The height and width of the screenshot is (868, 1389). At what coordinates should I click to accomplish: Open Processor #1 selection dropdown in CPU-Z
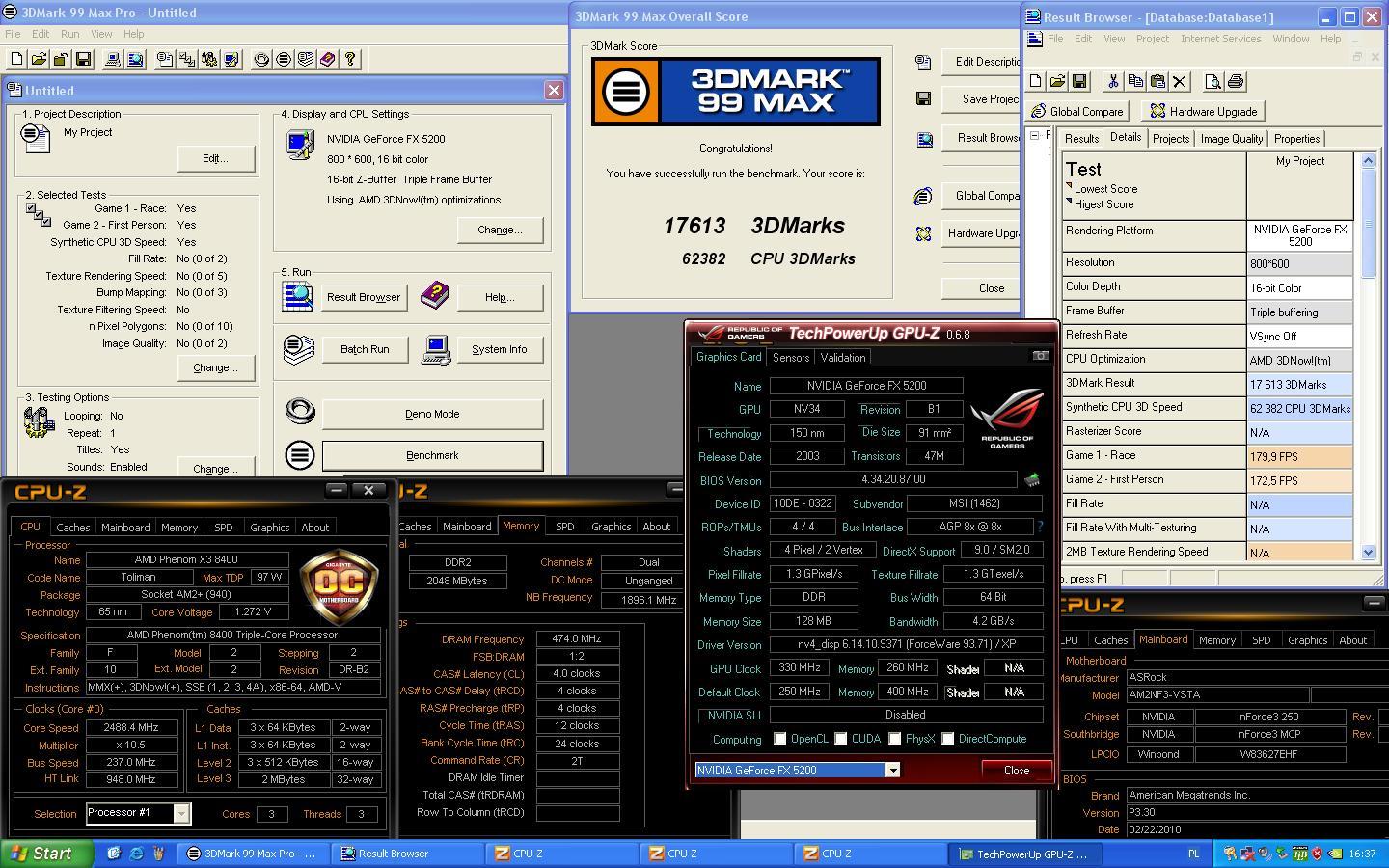[181, 814]
